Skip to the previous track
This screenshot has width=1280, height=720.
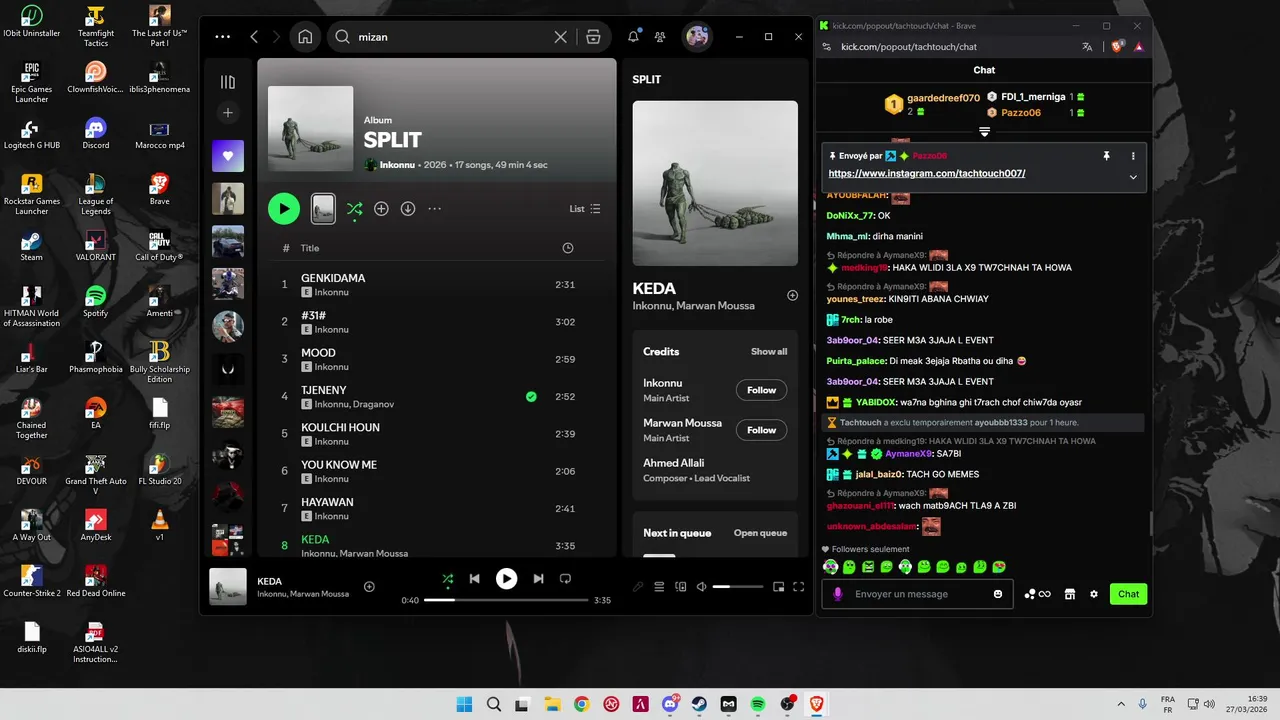(475, 579)
